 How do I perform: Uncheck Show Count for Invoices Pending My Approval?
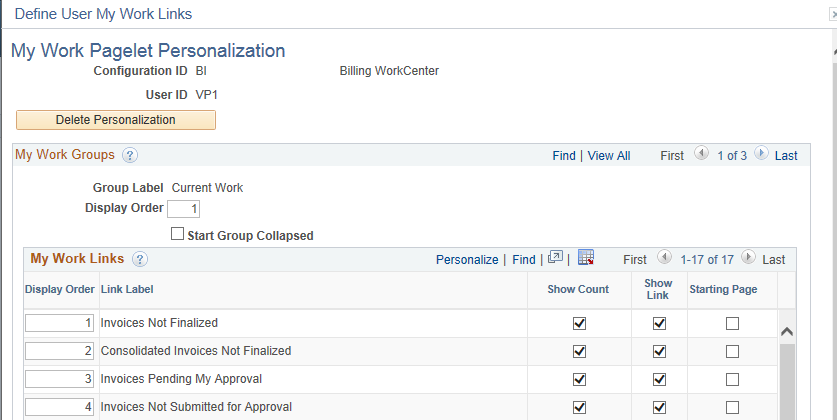click(x=579, y=379)
